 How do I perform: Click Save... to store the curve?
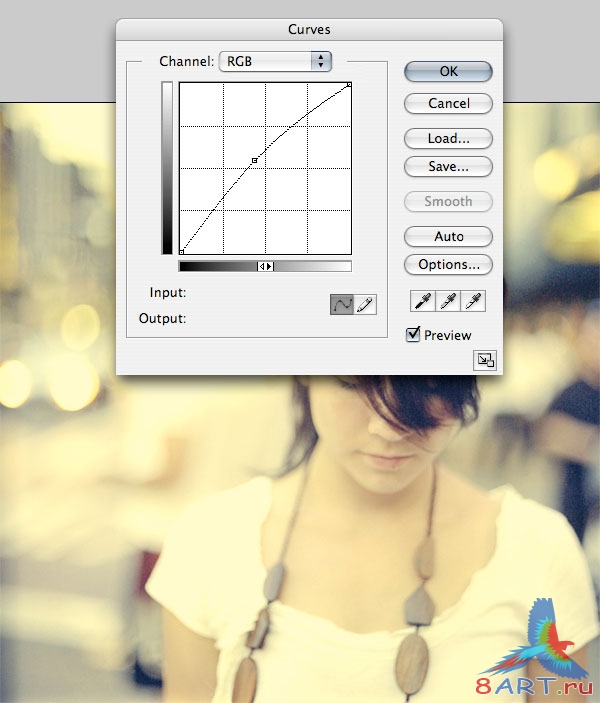tap(448, 166)
